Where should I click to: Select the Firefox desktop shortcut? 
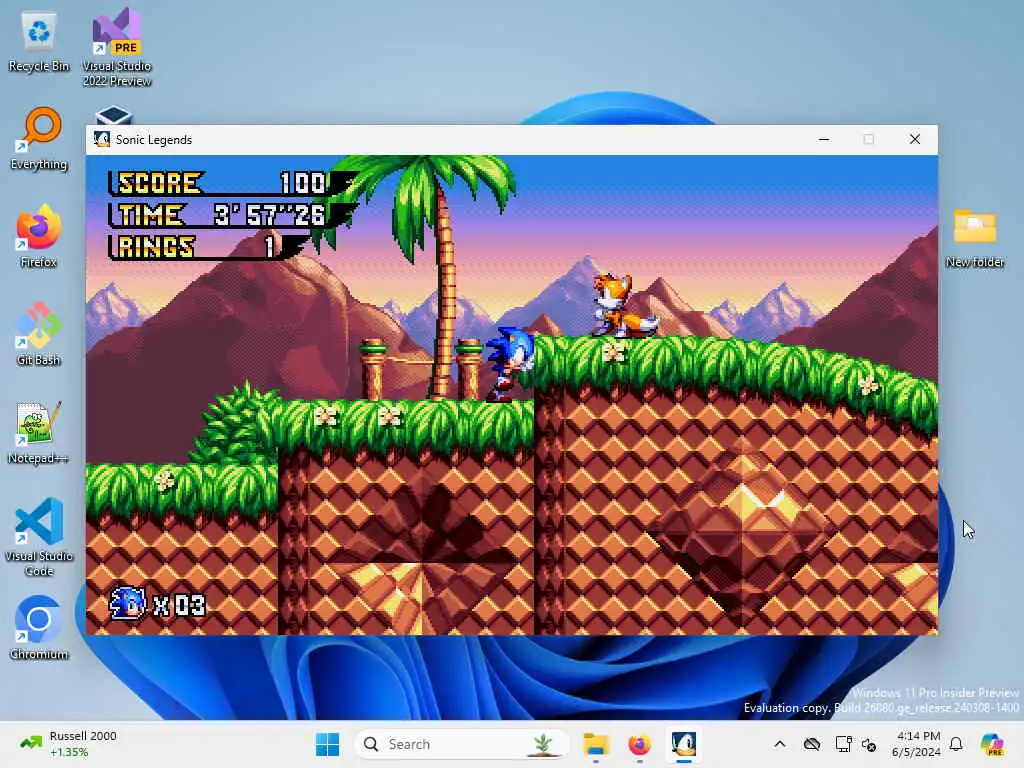[x=39, y=236]
